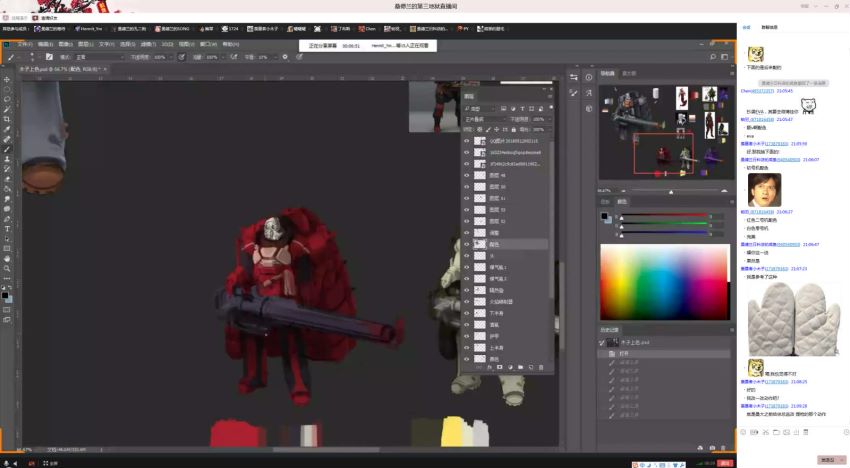Open the layer filter type dropdown

coord(480,108)
